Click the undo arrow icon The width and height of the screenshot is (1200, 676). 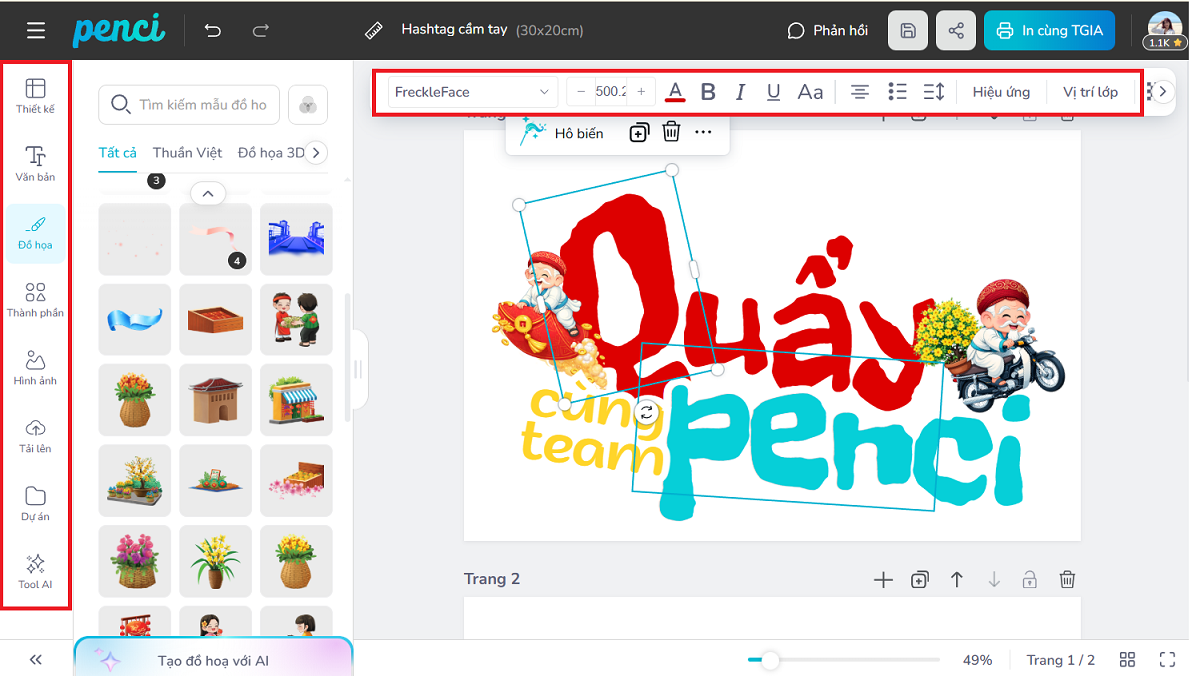213,31
